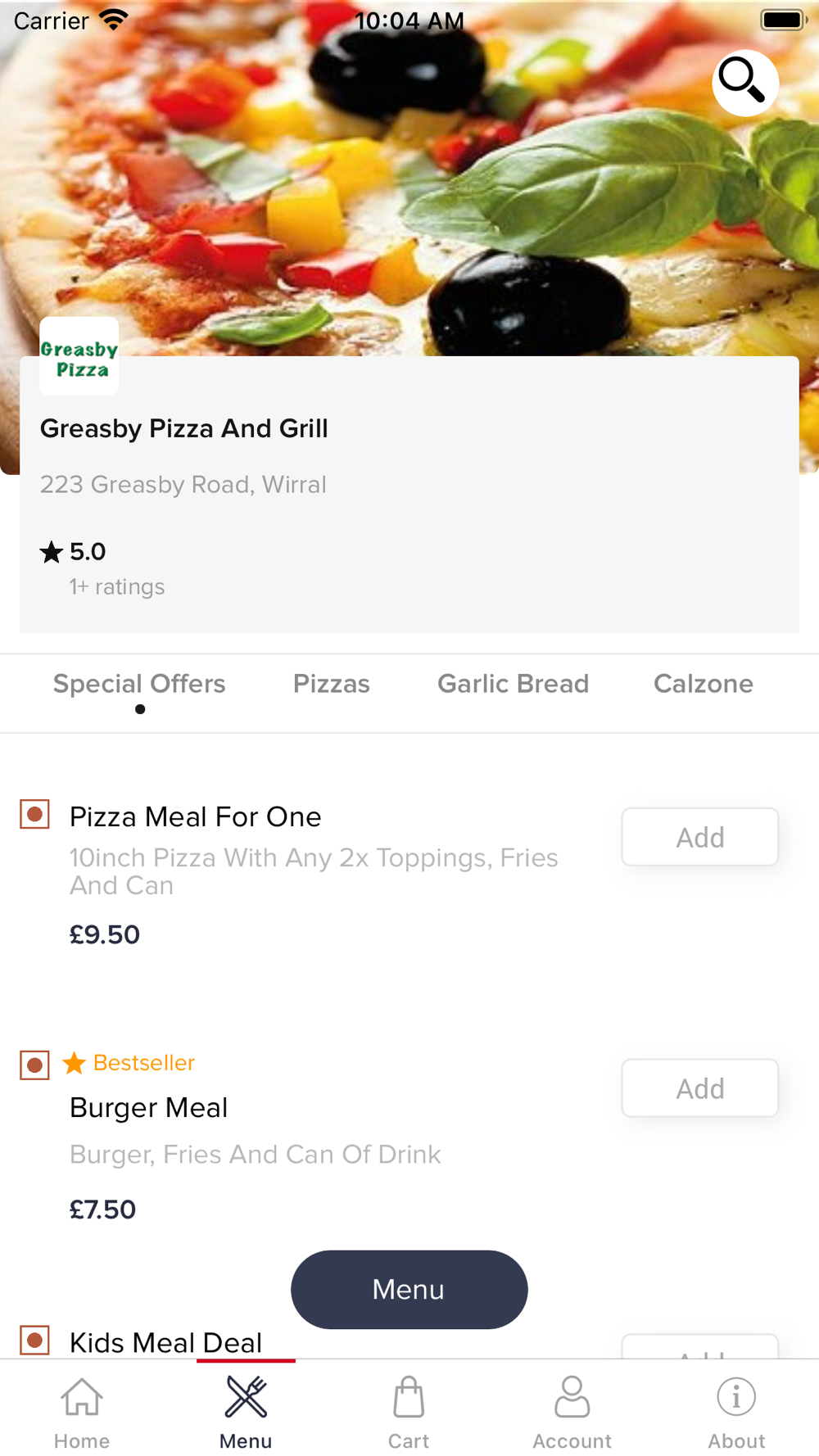
Task: Open search with the magnifying glass icon
Action: point(744,83)
